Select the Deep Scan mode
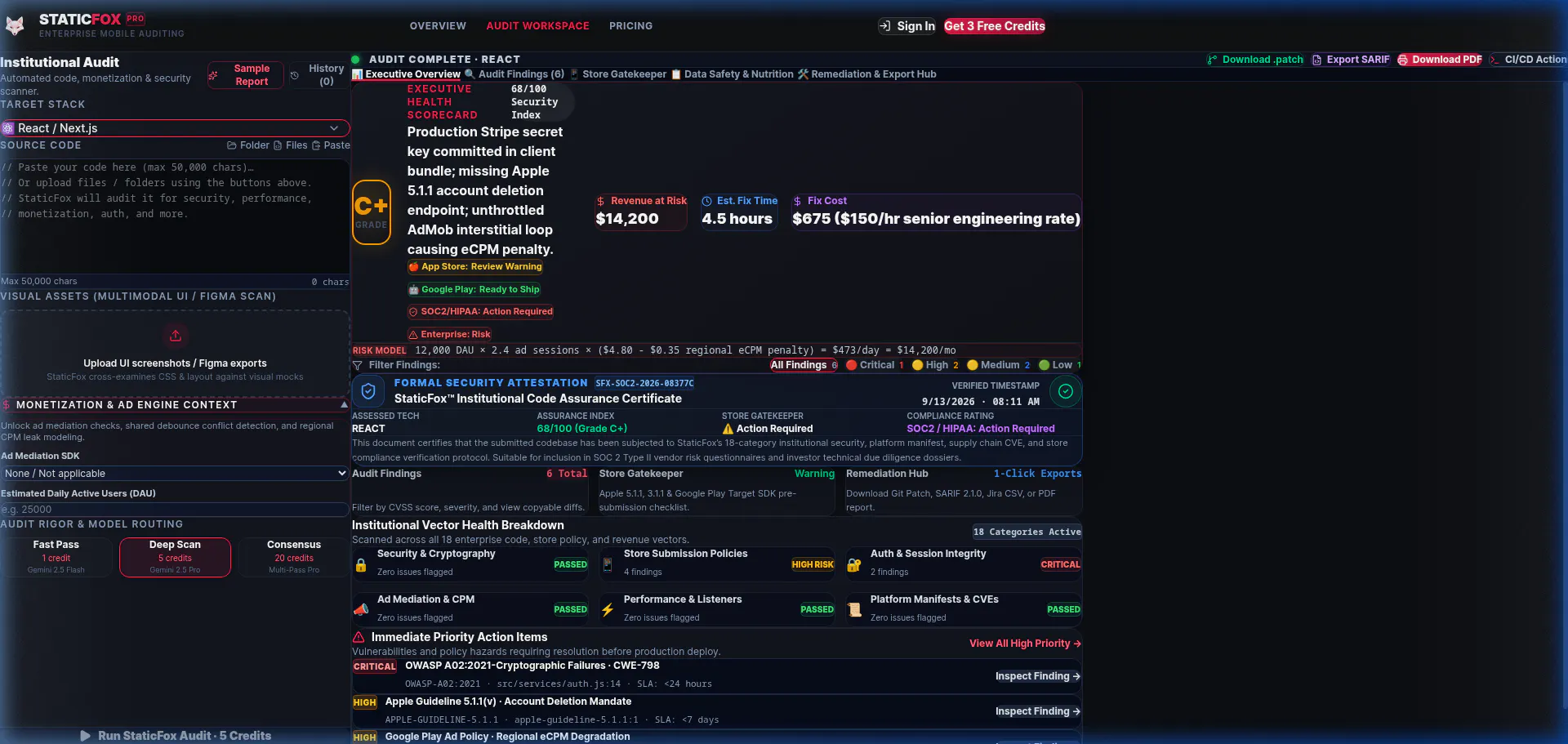The height and width of the screenshot is (744, 1568). coord(175,557)
